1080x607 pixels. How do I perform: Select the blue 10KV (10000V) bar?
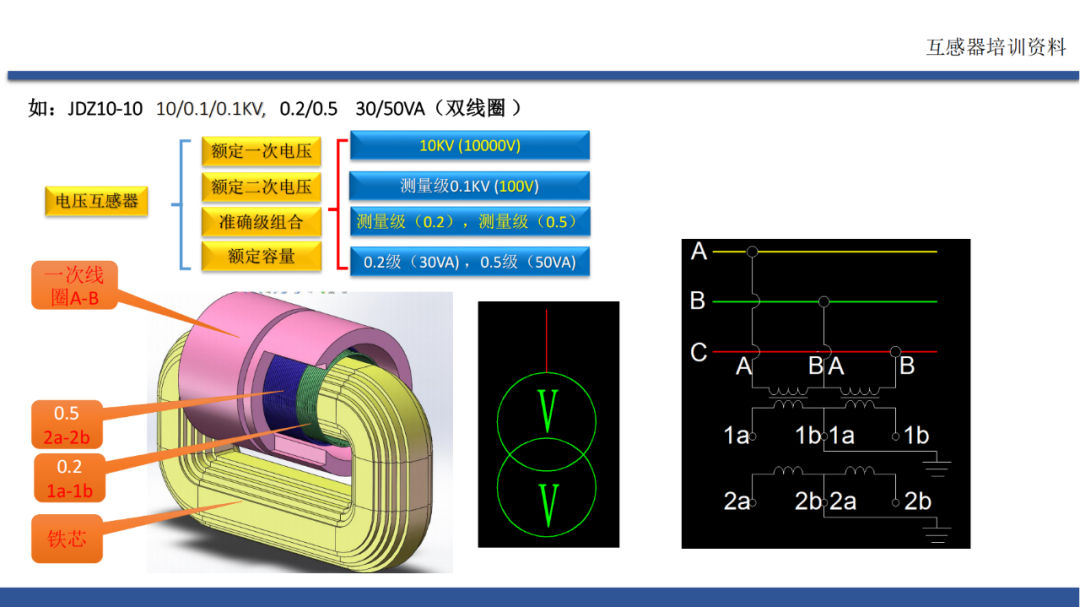coord(469,146)
